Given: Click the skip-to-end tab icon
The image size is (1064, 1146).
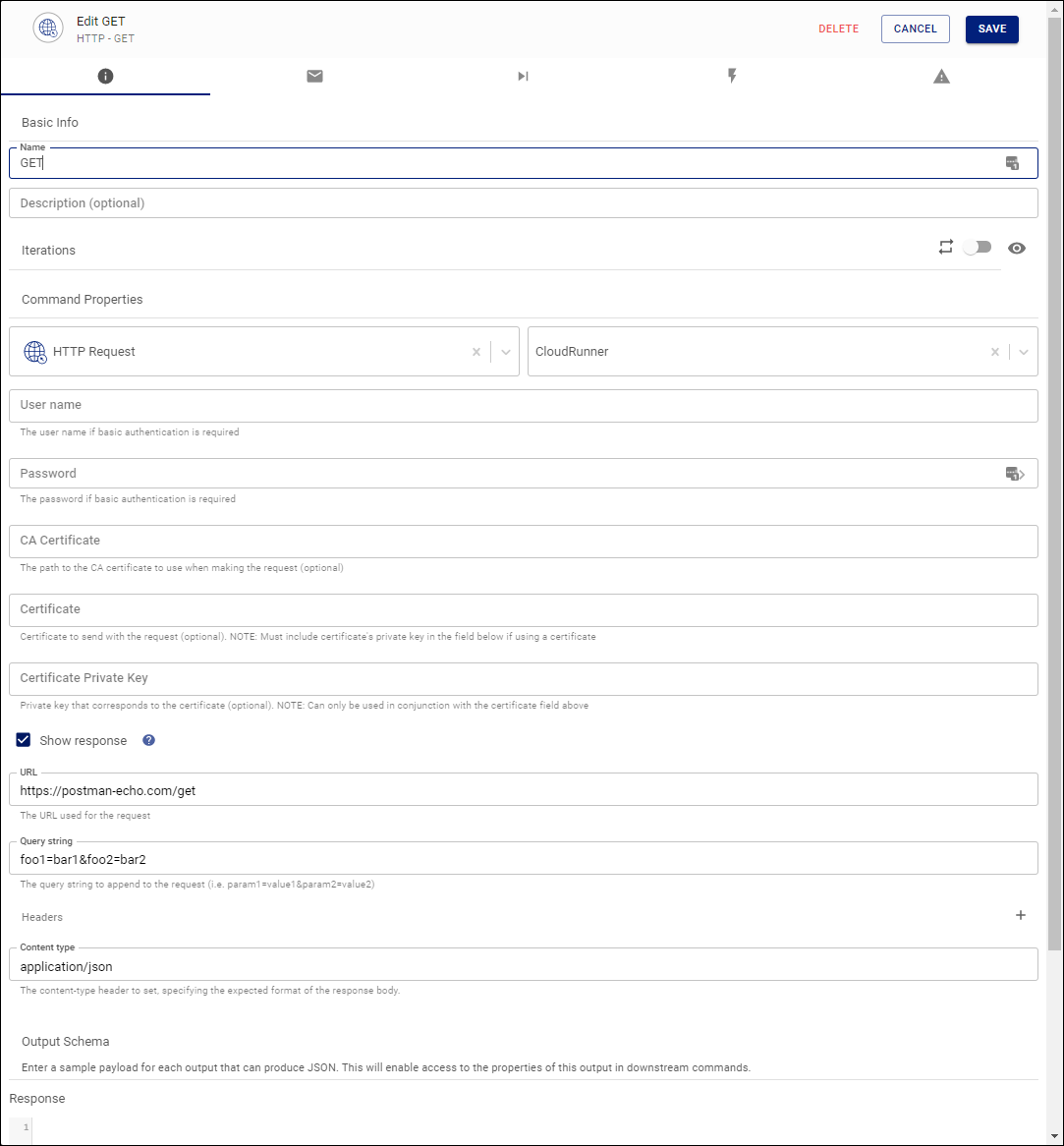Looking at the screenshot, I should click(523, 76).
